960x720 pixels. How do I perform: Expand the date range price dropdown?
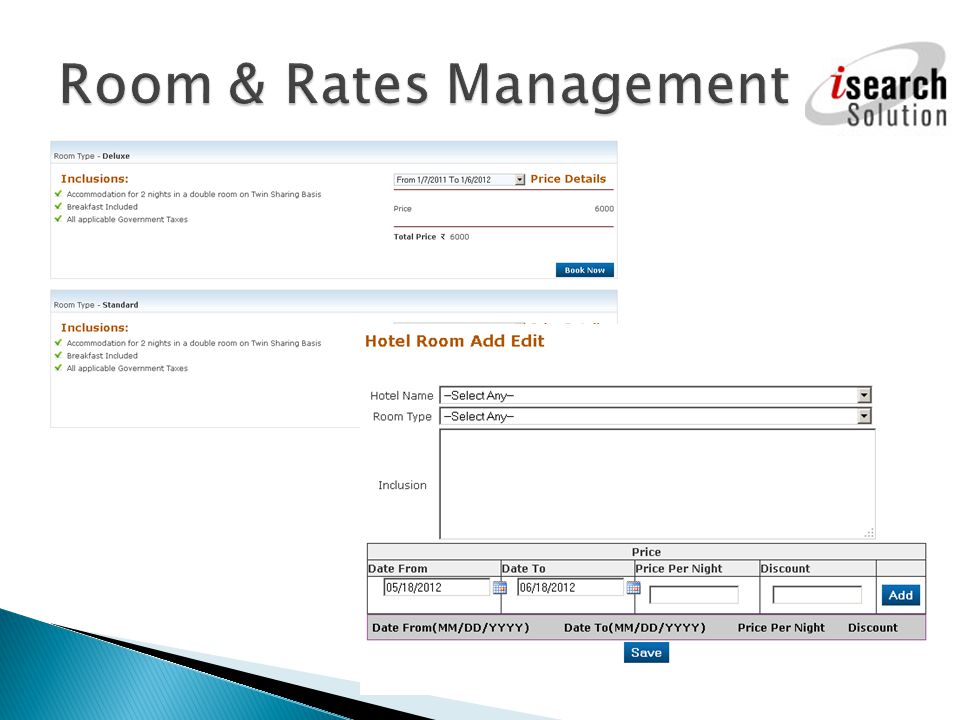(459, 179)
